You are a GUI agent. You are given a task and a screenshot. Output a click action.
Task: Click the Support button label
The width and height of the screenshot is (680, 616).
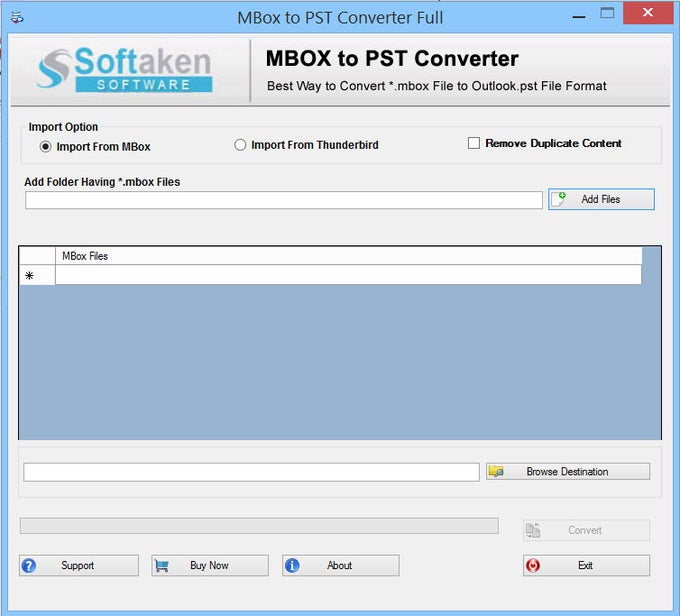[78, 565]
